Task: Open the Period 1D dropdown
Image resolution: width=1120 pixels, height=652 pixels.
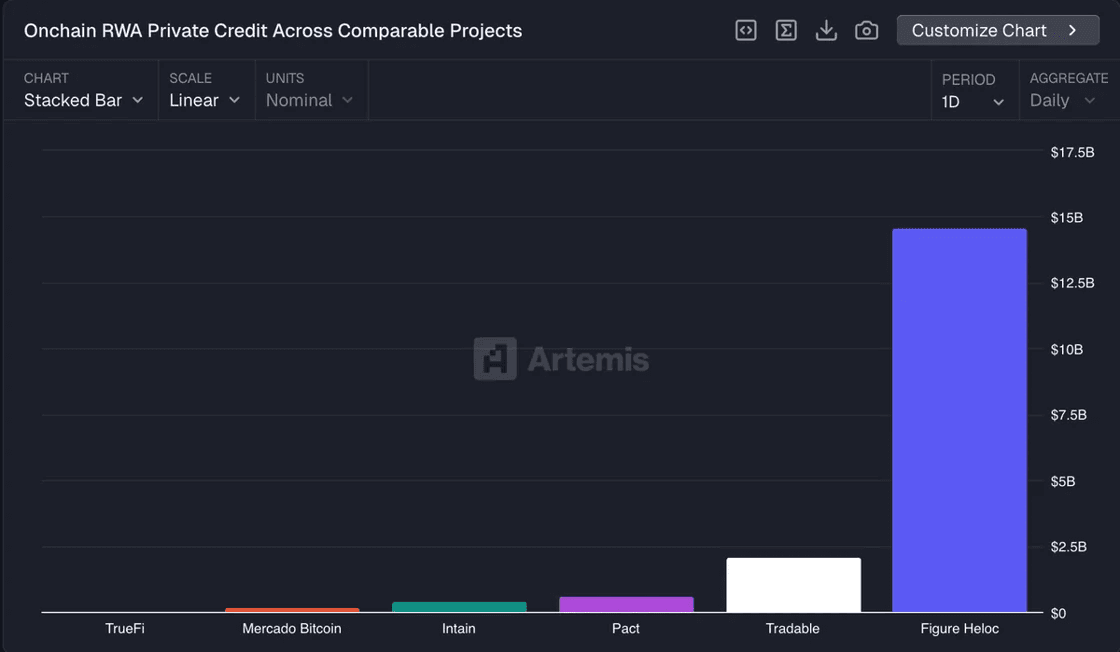Action: point(973,102)
